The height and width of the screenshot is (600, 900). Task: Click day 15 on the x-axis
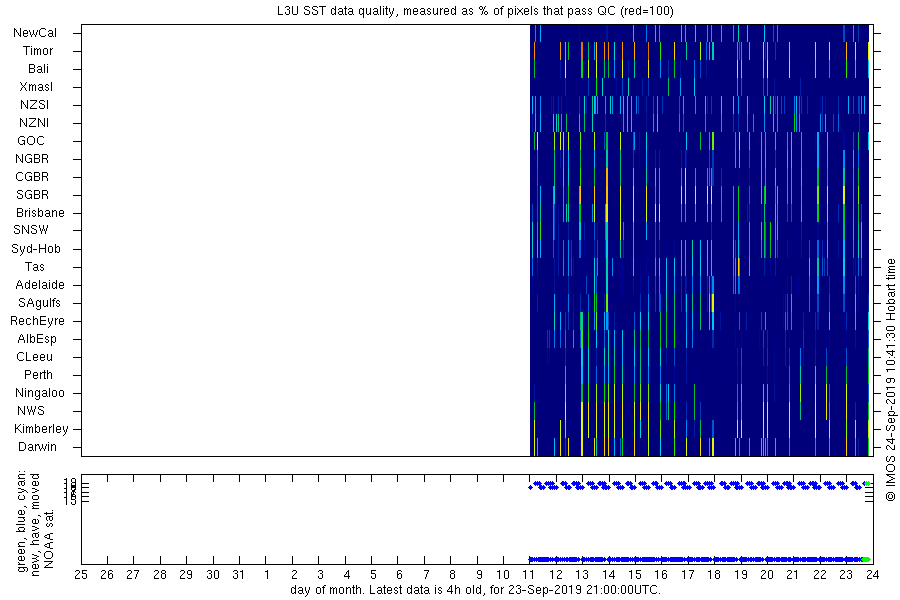click(635, 575)
